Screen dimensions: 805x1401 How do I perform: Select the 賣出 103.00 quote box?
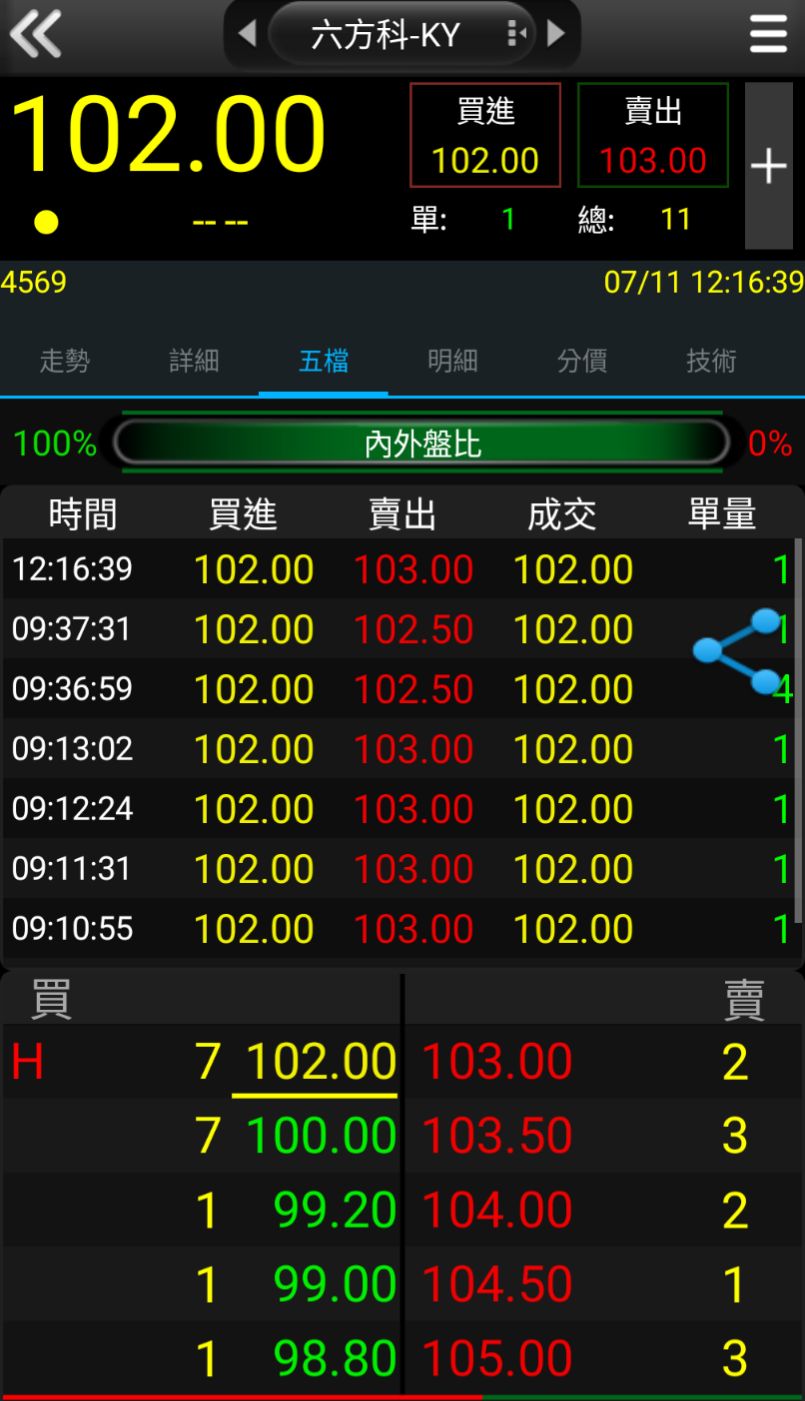652,135
